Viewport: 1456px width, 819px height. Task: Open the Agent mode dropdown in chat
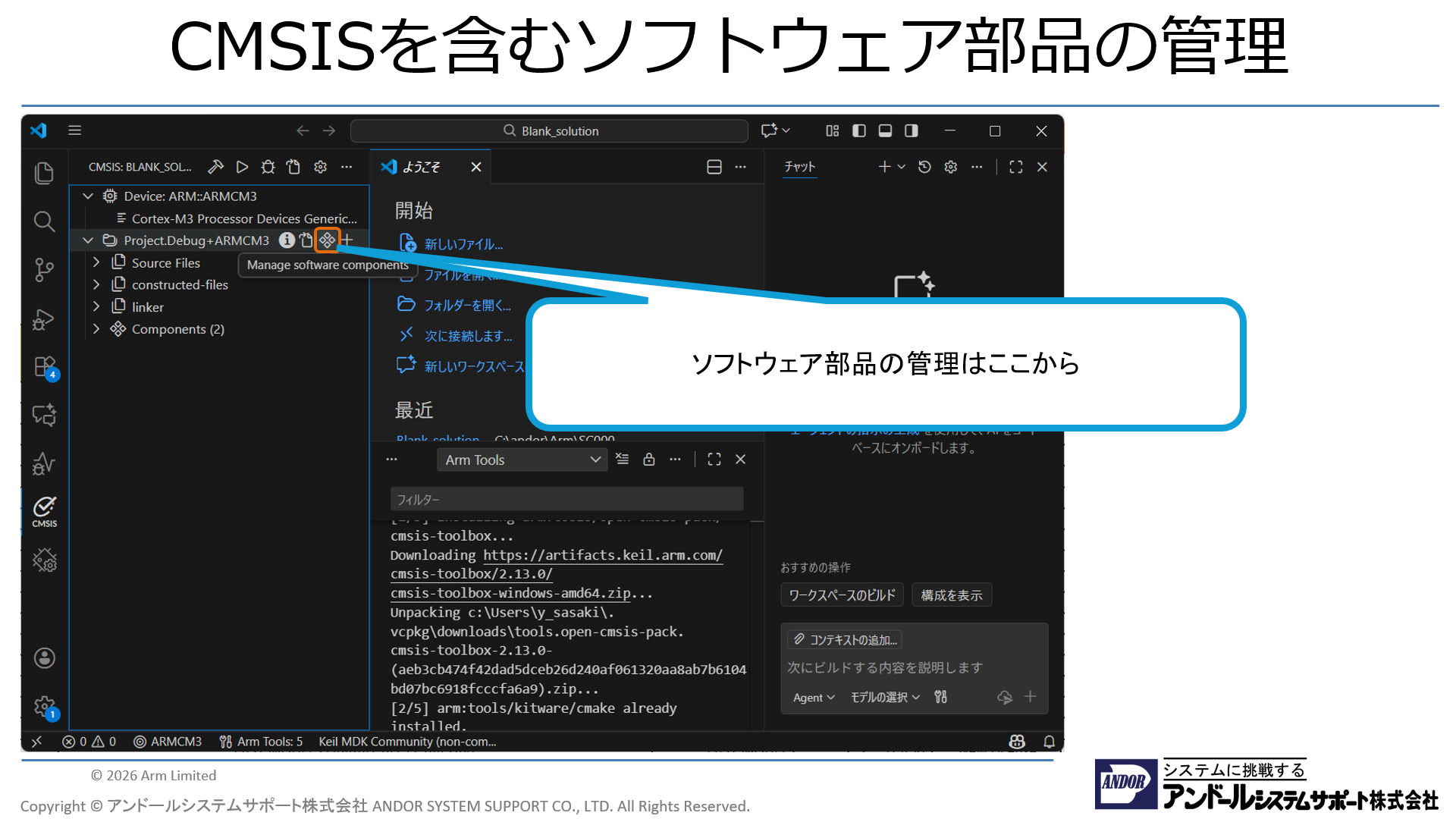coord(814,698)
